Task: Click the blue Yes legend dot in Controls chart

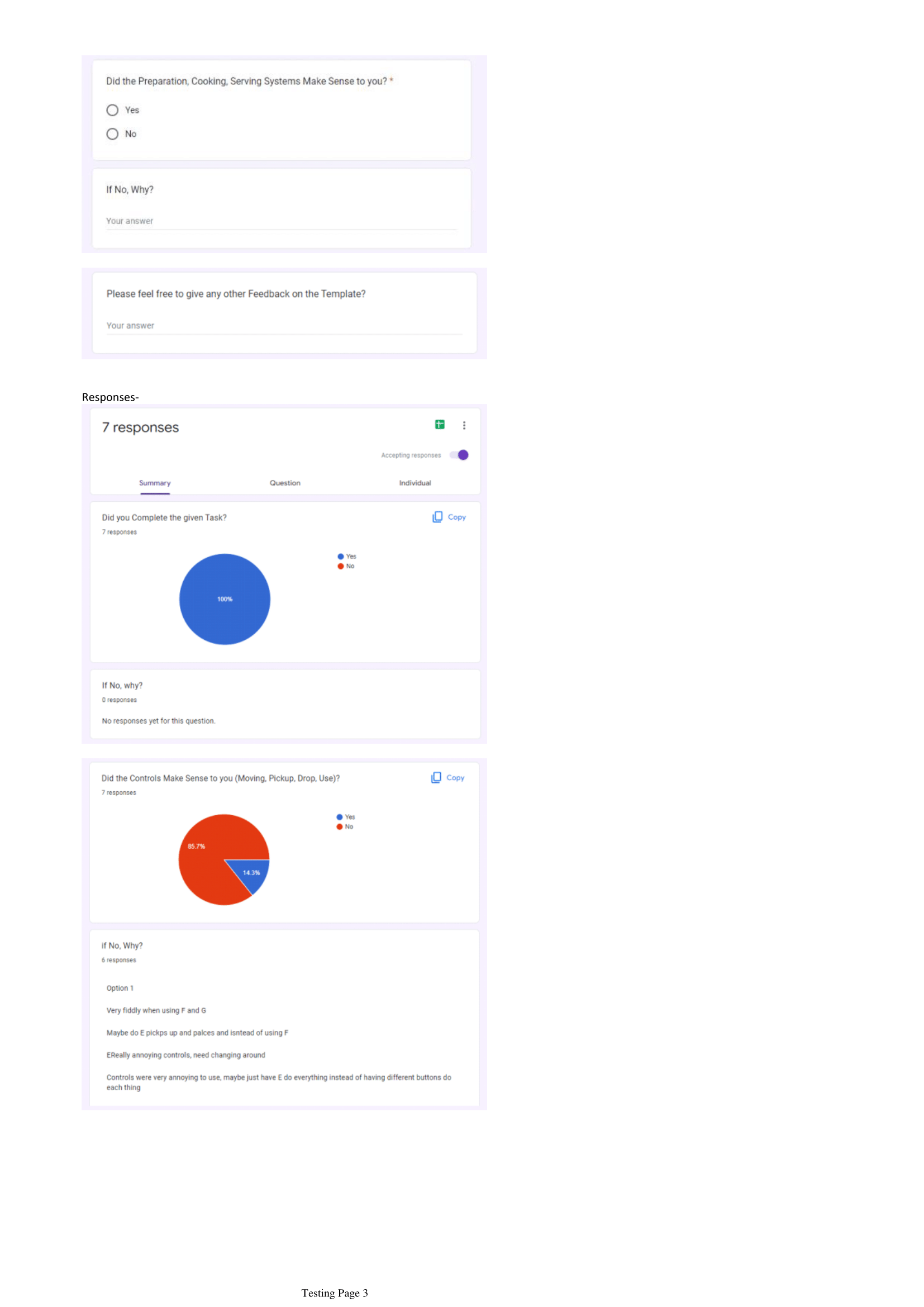Action: click(x=339, y=818)
